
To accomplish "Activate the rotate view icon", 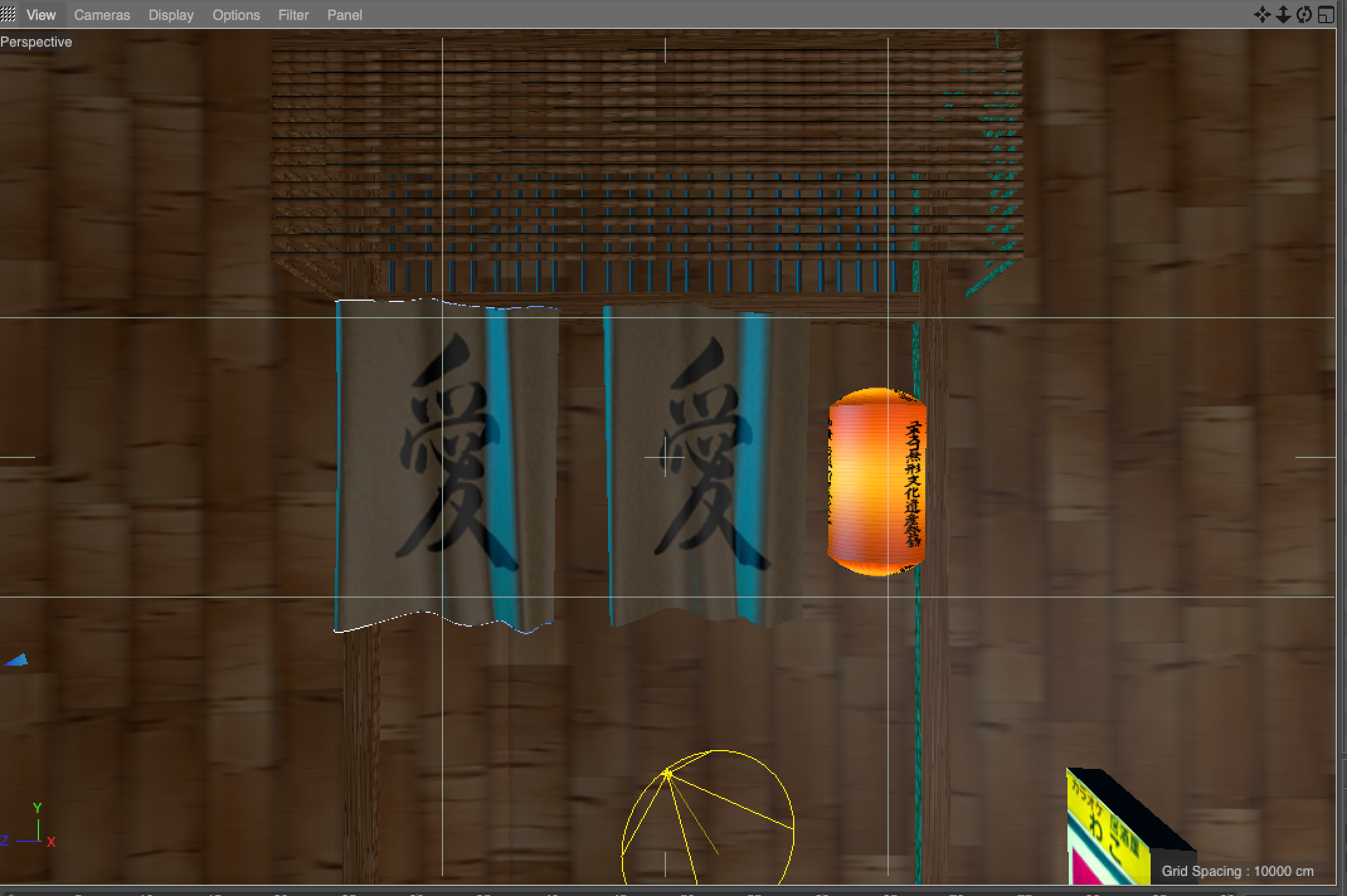I will (1304, 14).
